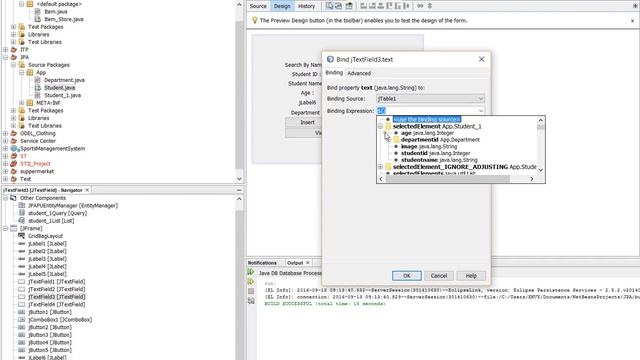Viewport: 640px width, 360px height.
Task: Open the History editor tab
Action: 307,6
